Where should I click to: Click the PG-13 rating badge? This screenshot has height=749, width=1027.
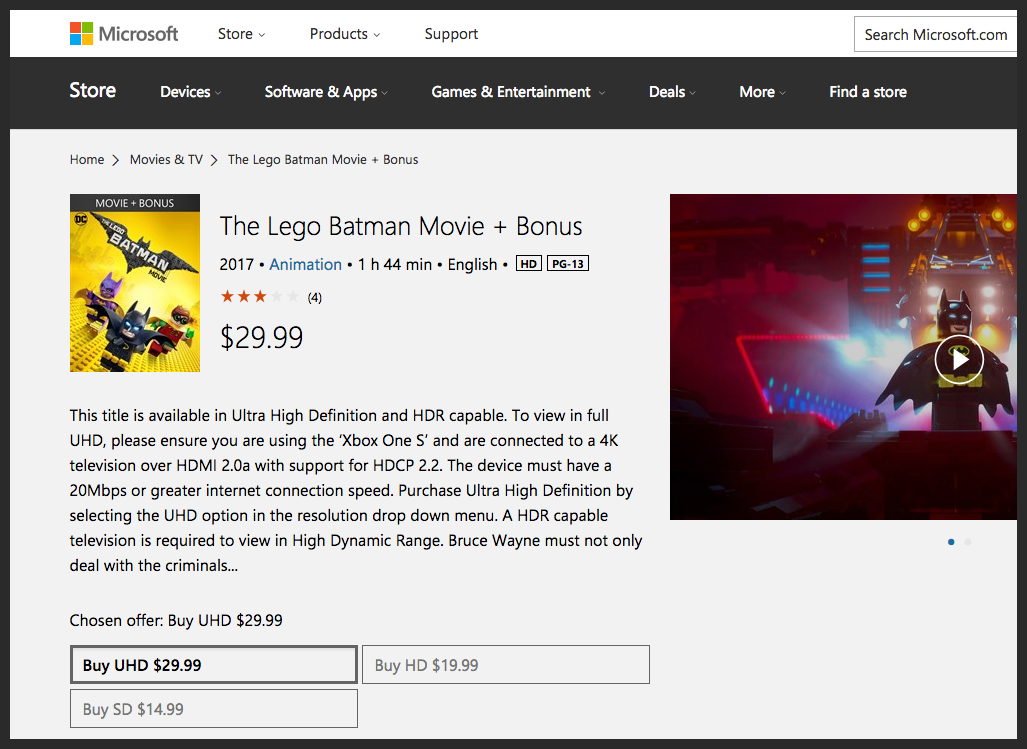tap(568, 264)
